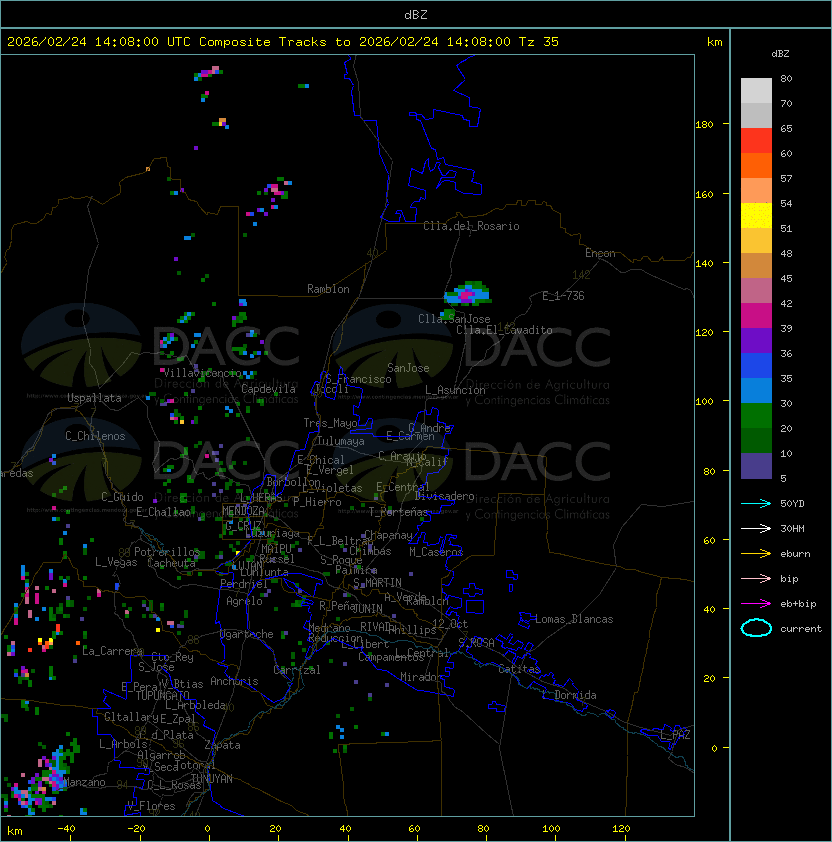Click the cyan 50YD arrow in legend
This screenshot has width=832, height=842.
pos(756,503)
